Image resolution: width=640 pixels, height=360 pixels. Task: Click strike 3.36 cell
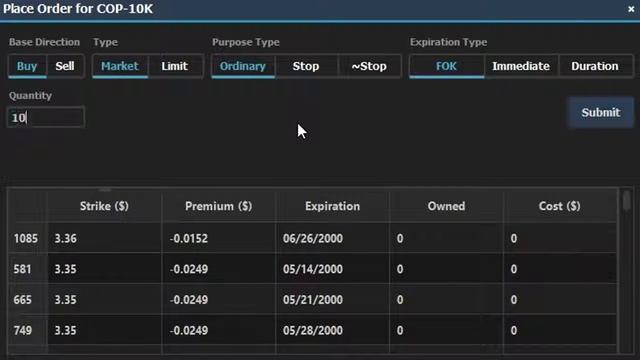(x=104, y=238)
